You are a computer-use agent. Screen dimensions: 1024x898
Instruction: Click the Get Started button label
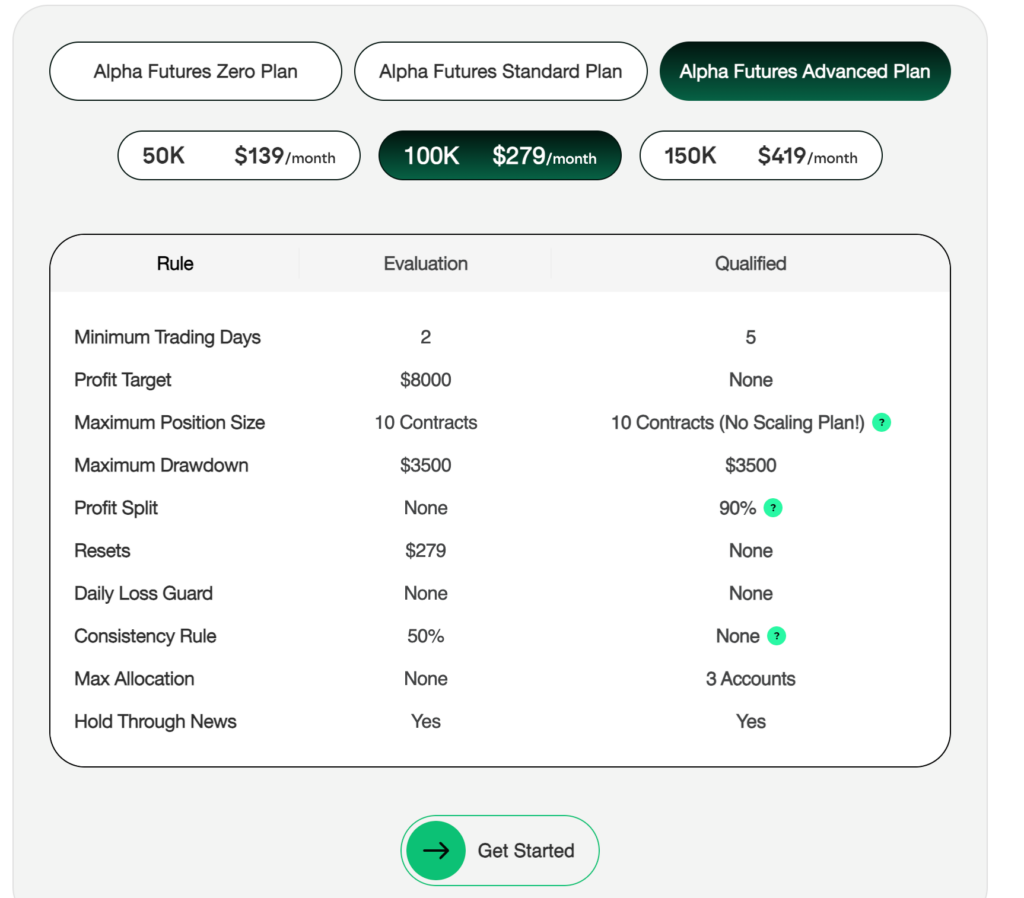pos(525,851)
